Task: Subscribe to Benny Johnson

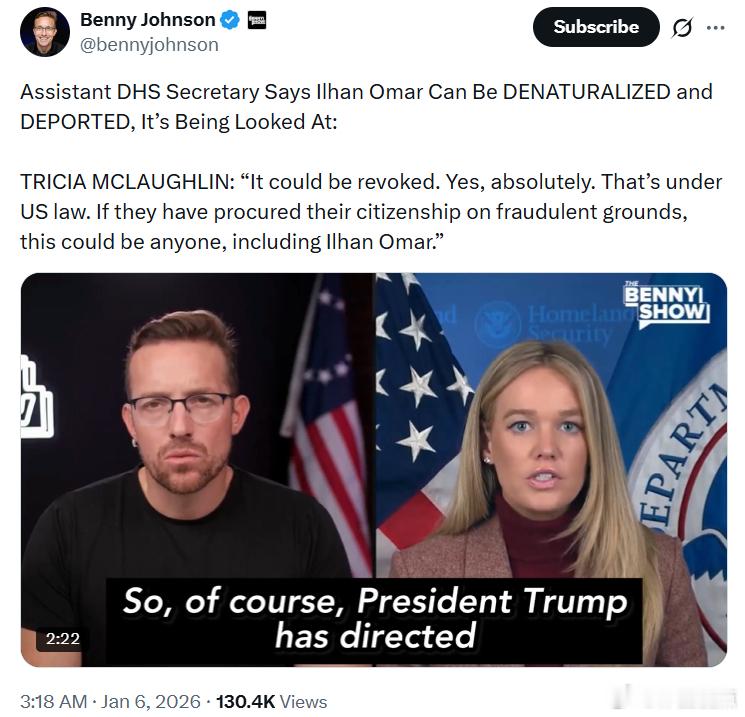Action: click(596, 27)
